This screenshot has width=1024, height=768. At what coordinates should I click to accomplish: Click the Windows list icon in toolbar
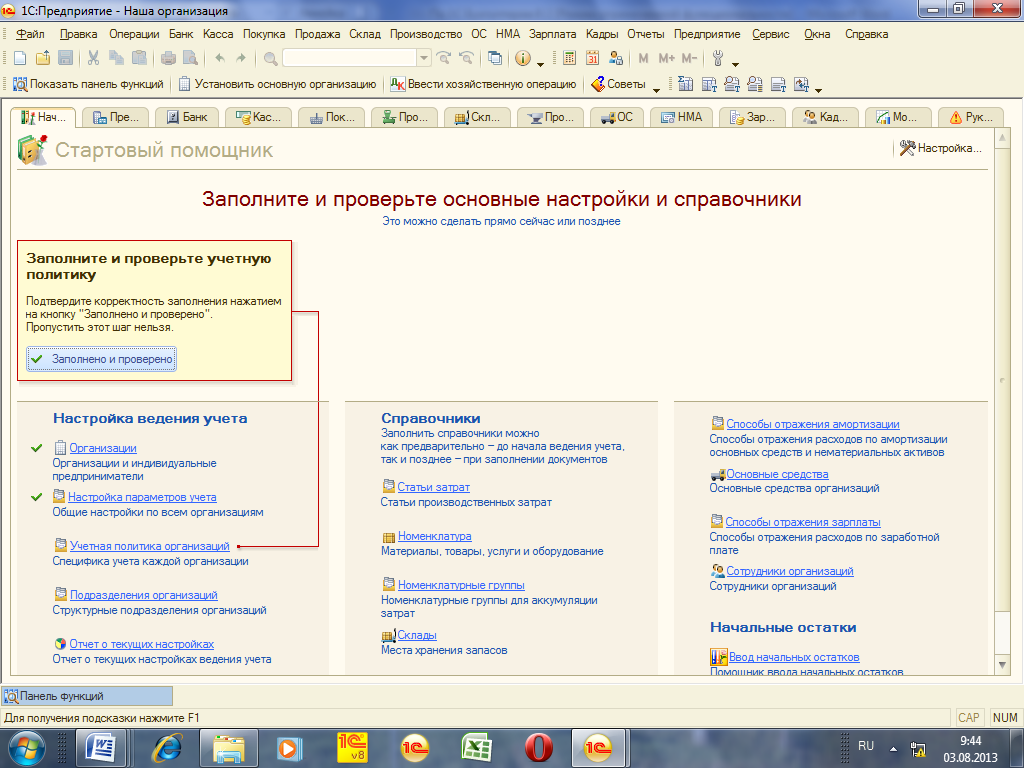pos(495,58)
